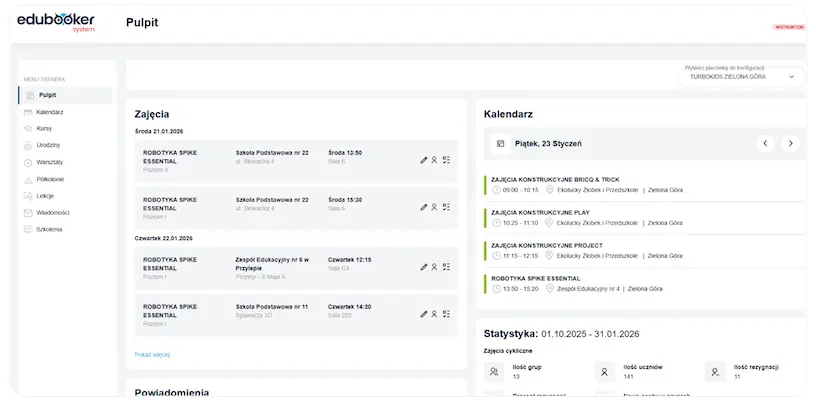The image size is (816, 400).
Task: Click the Lekcje icon in sidebar
Action: click(x=28, y=196)
